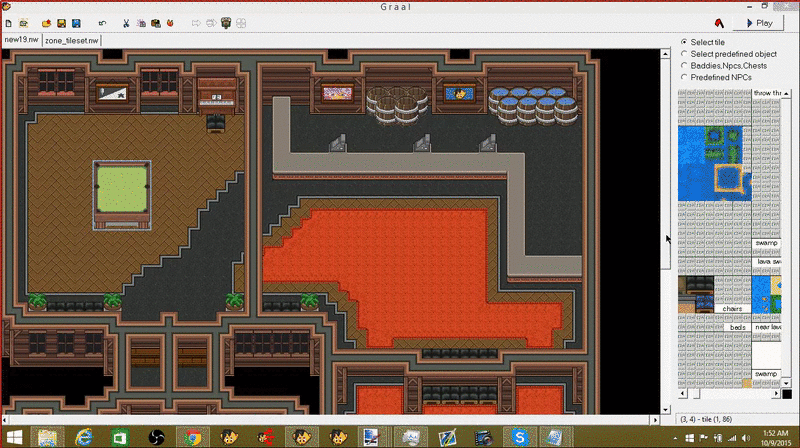Click the bear face toolbar icon
This screenshot has height=448, width=800.
(226, 22)
